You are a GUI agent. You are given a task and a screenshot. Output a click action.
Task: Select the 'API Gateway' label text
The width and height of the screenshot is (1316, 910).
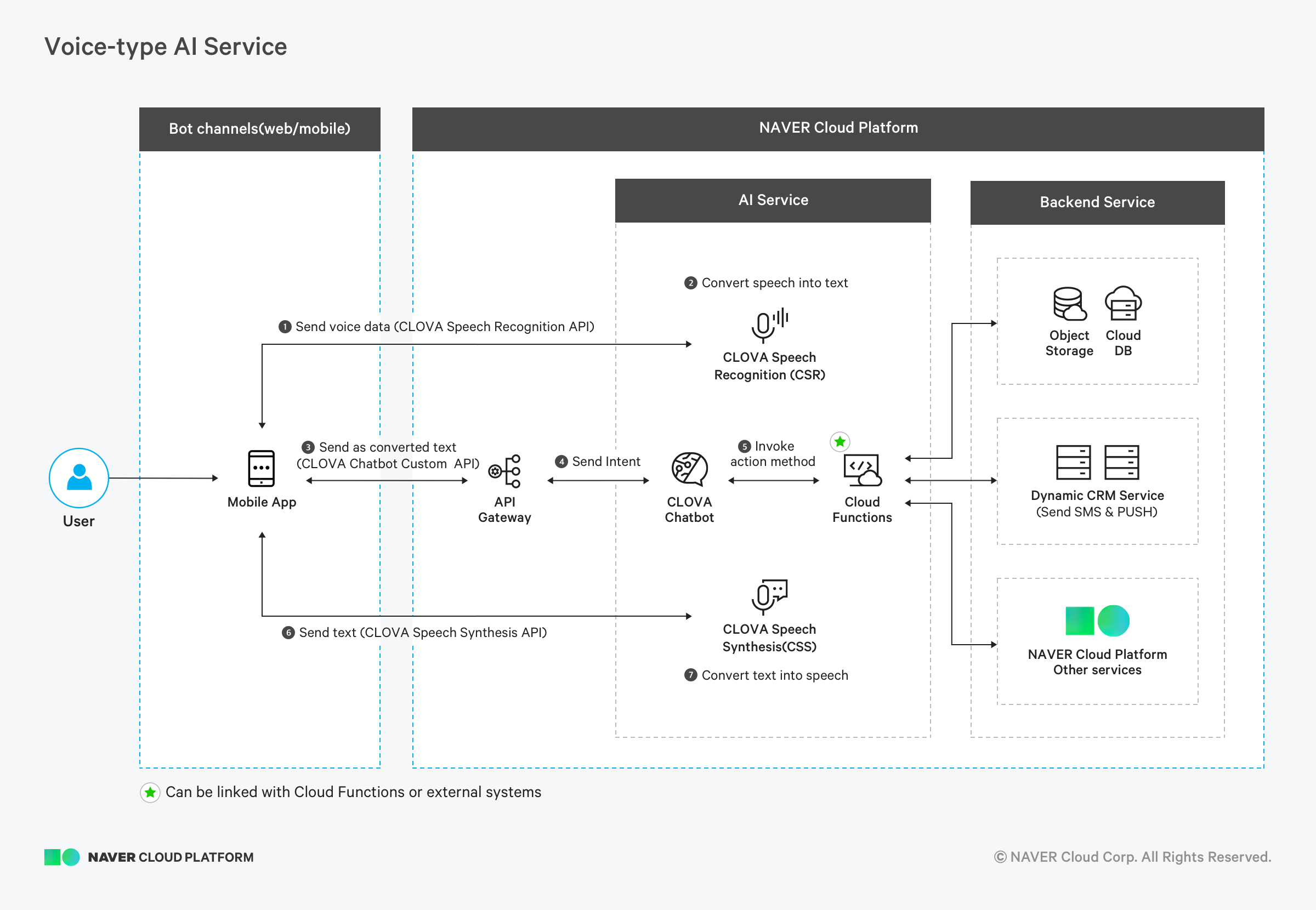pos(504,510)
